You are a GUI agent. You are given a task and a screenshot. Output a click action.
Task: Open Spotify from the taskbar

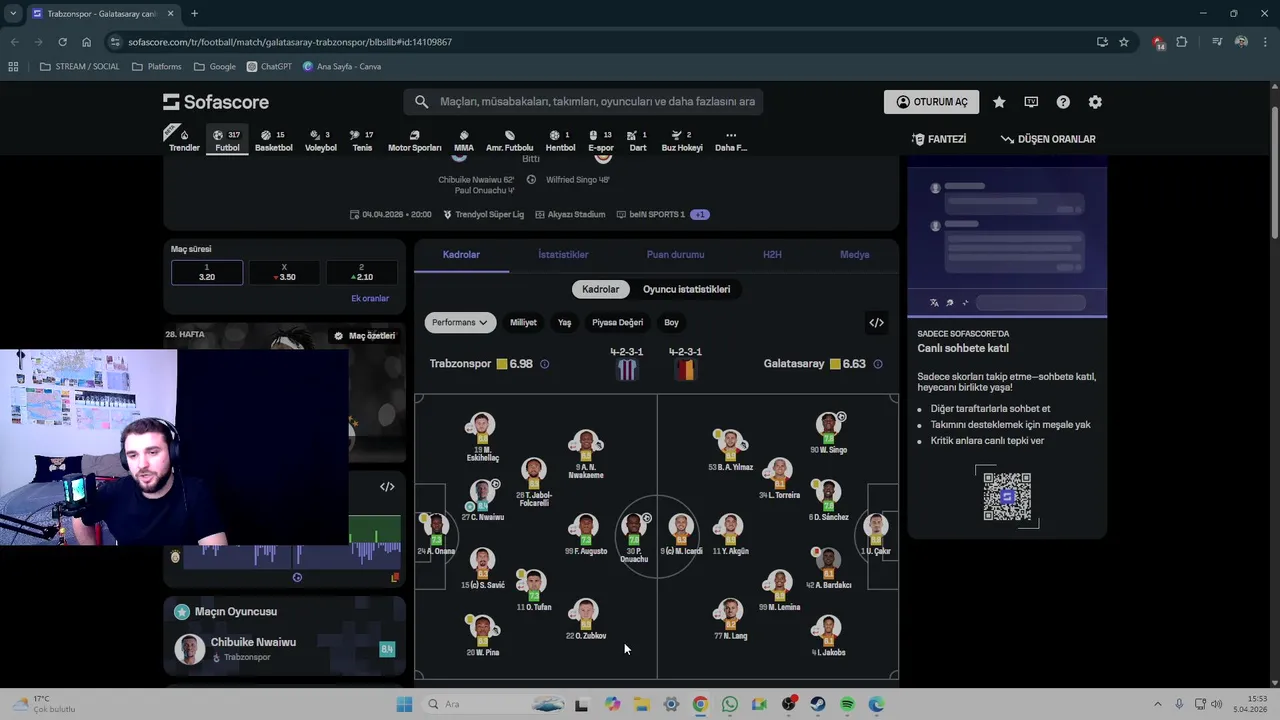coord(847,704)
